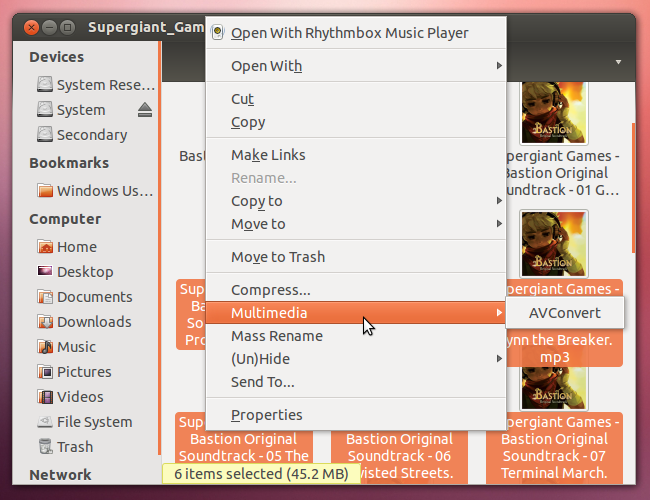Select the 07 Terminal March album thumbnail

pyautogui.click(x=554, y=389)
